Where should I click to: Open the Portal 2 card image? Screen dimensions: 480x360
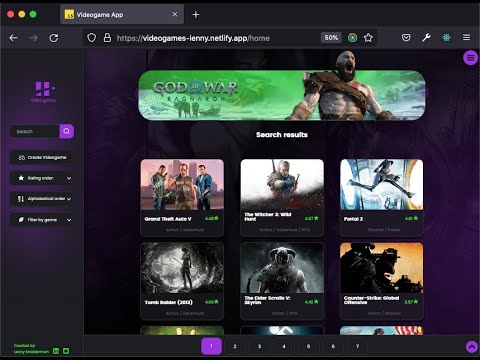tap(382, 185)
